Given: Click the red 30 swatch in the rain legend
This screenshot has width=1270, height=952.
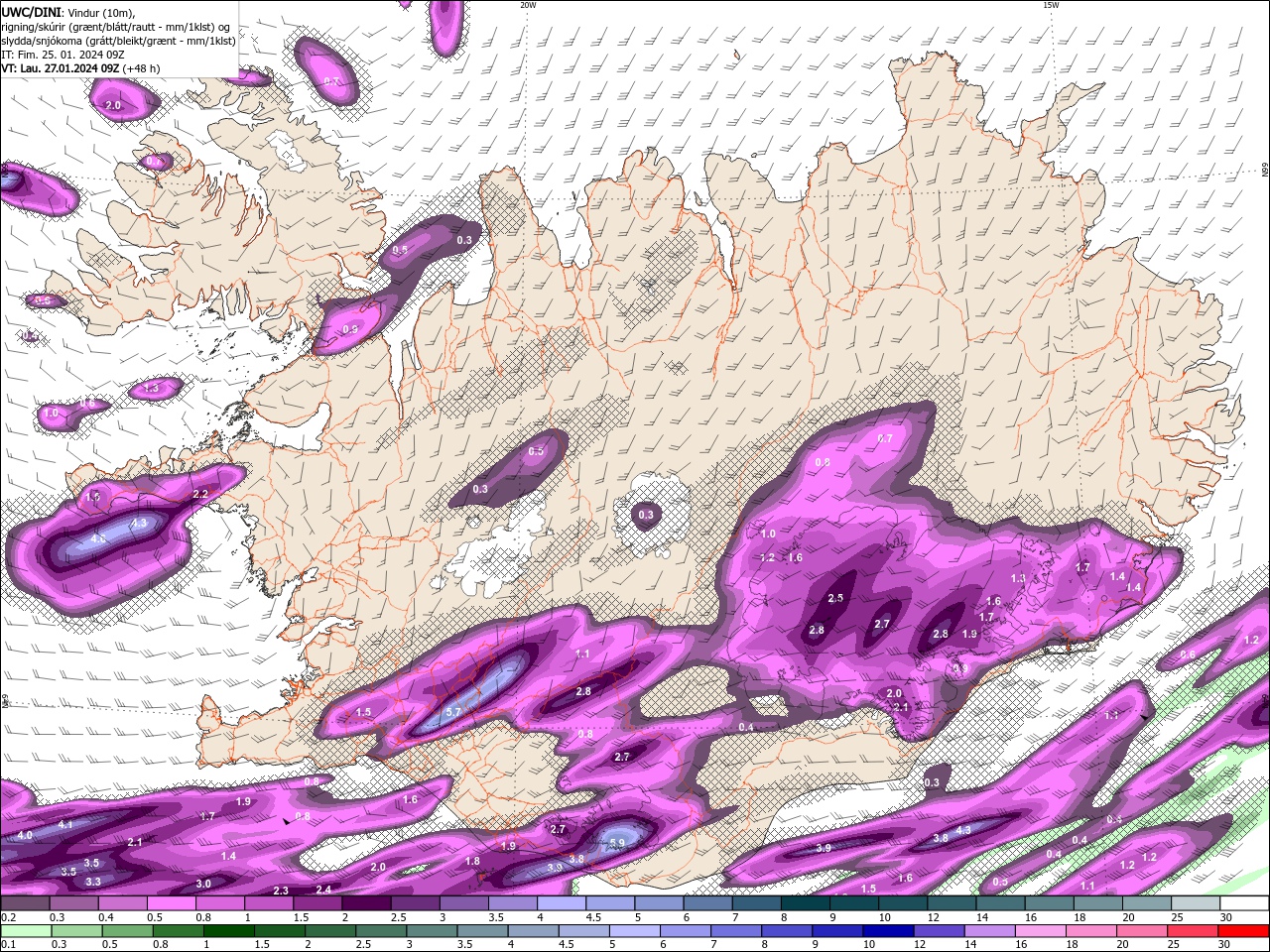Looking at the screenshot, I should click(1244, 930).
